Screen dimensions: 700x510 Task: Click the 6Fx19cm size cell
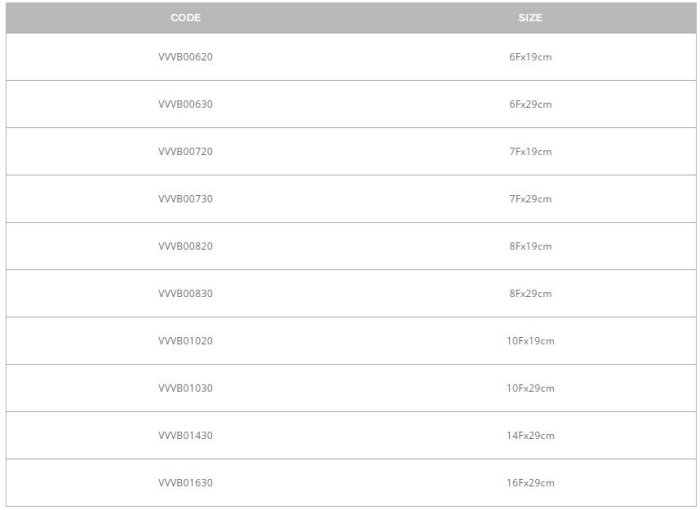[x=530, y=57]
